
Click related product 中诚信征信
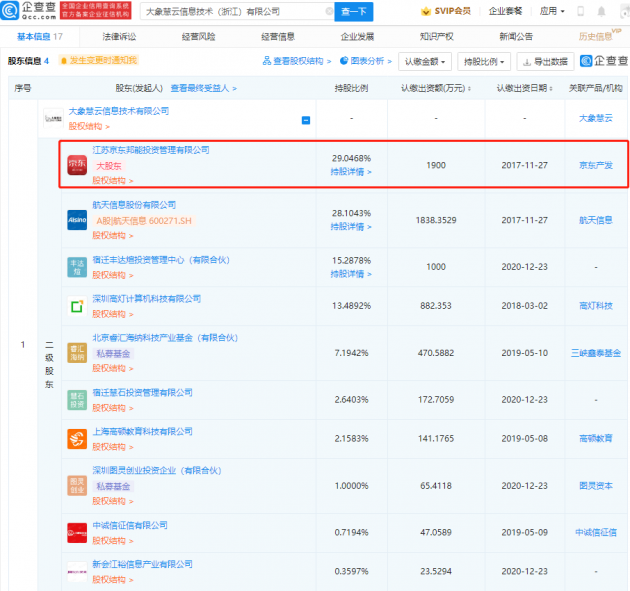point(595,532)
